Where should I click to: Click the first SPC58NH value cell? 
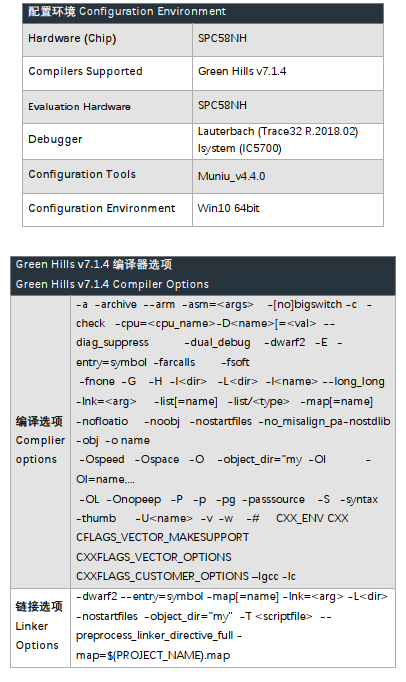288,40
